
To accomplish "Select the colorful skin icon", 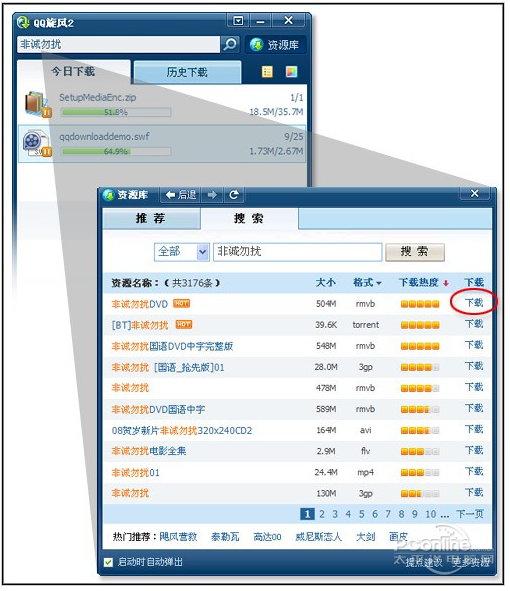I will 291,72.
